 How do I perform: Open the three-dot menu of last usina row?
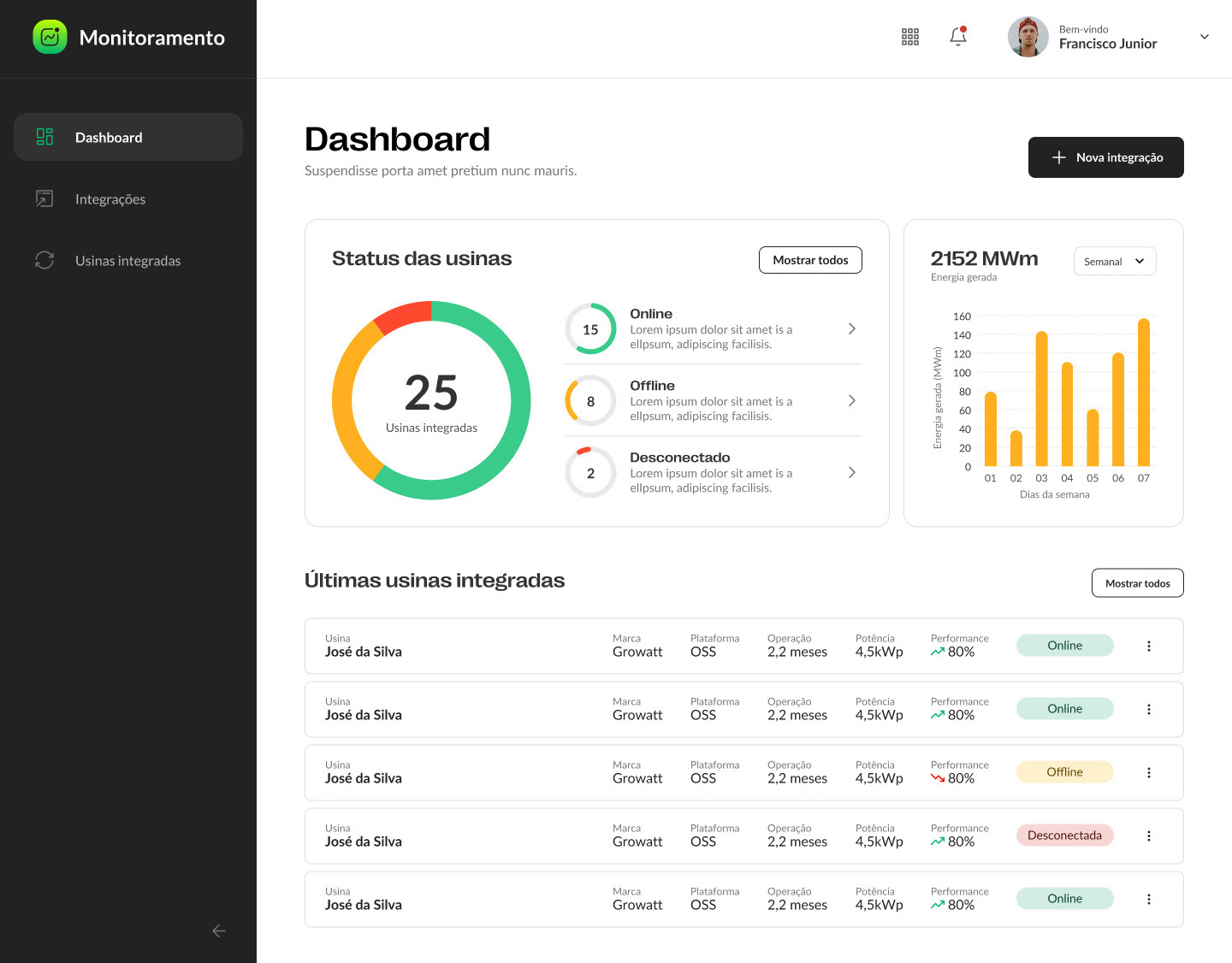1149,899
